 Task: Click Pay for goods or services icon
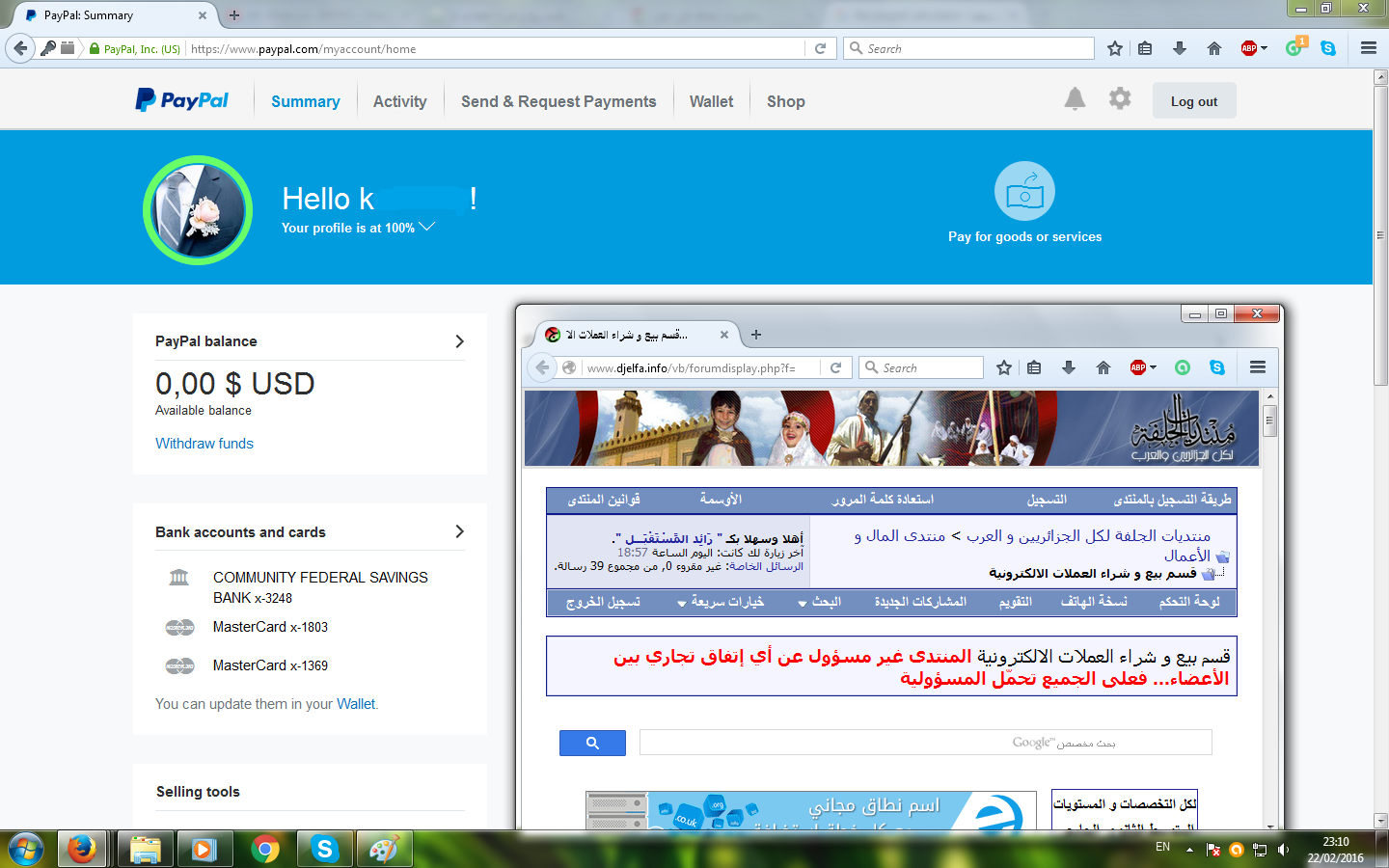click(x=1024, y=191)
